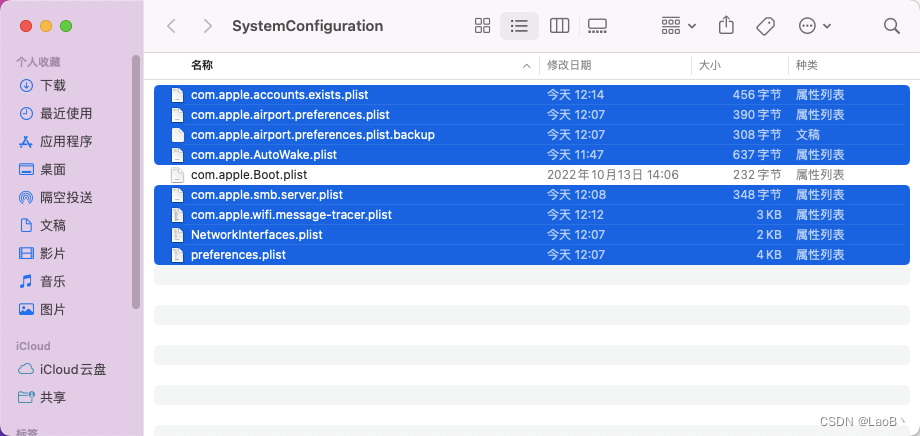Click the 隔空投送 AirDrop icon
This screenshot has height=436, width=920.
pos(26,197)
